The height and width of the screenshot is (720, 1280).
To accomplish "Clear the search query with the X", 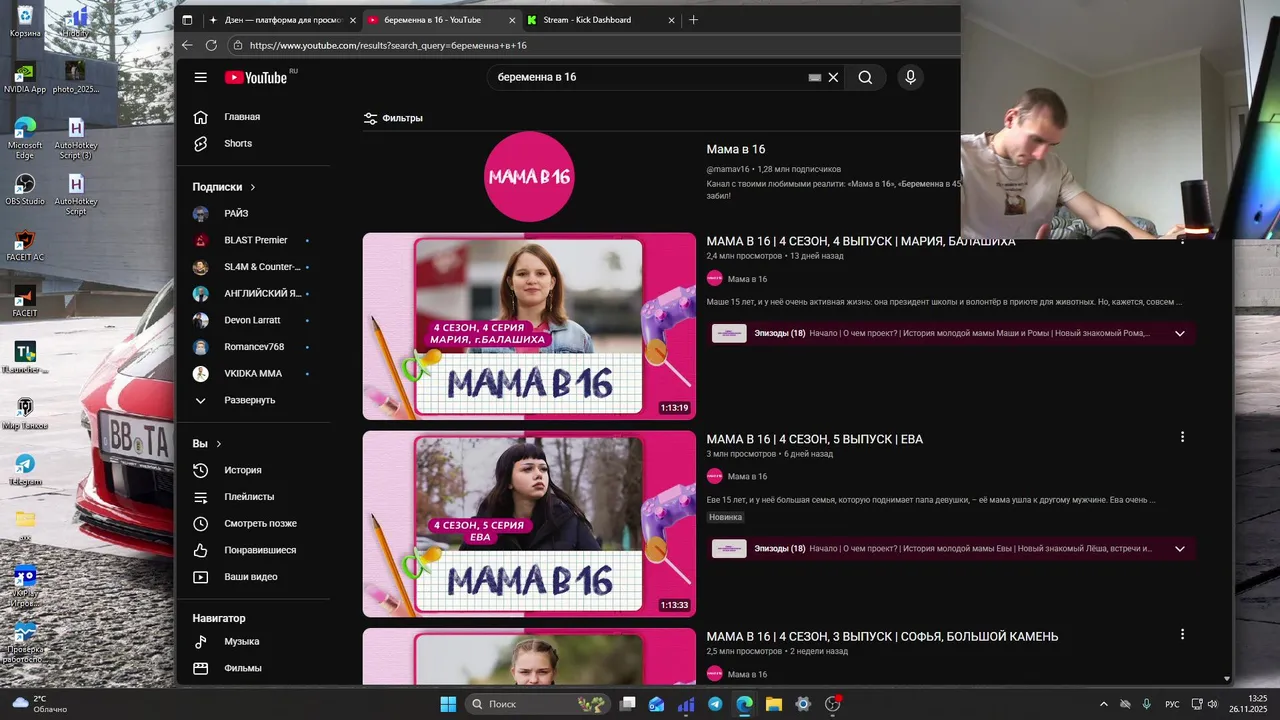I will point(833,77).
